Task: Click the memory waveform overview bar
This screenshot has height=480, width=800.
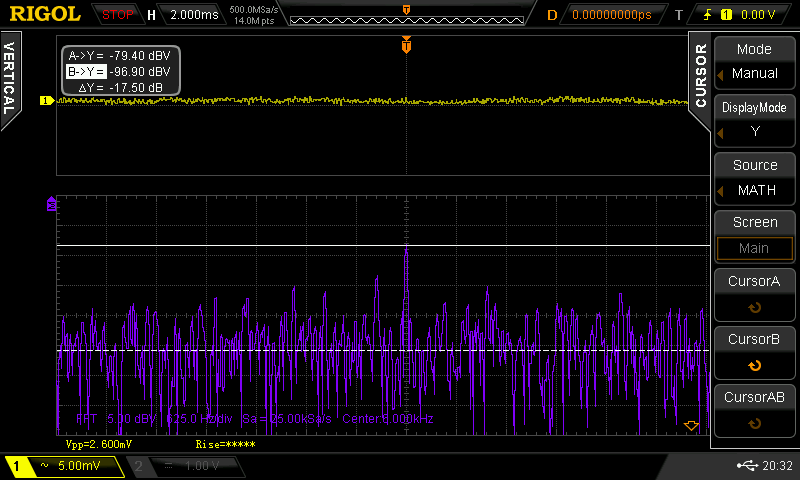Action: point(407,20)
